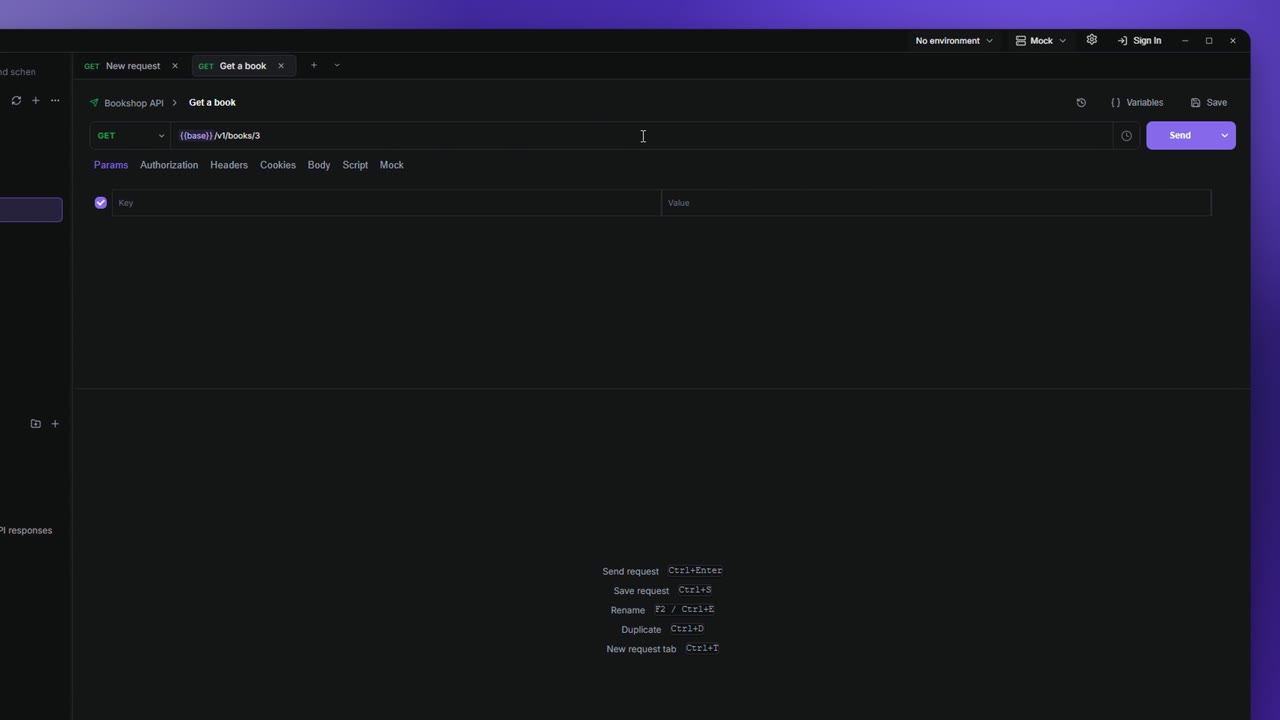Close the Get a book tab

click(281, 66)
